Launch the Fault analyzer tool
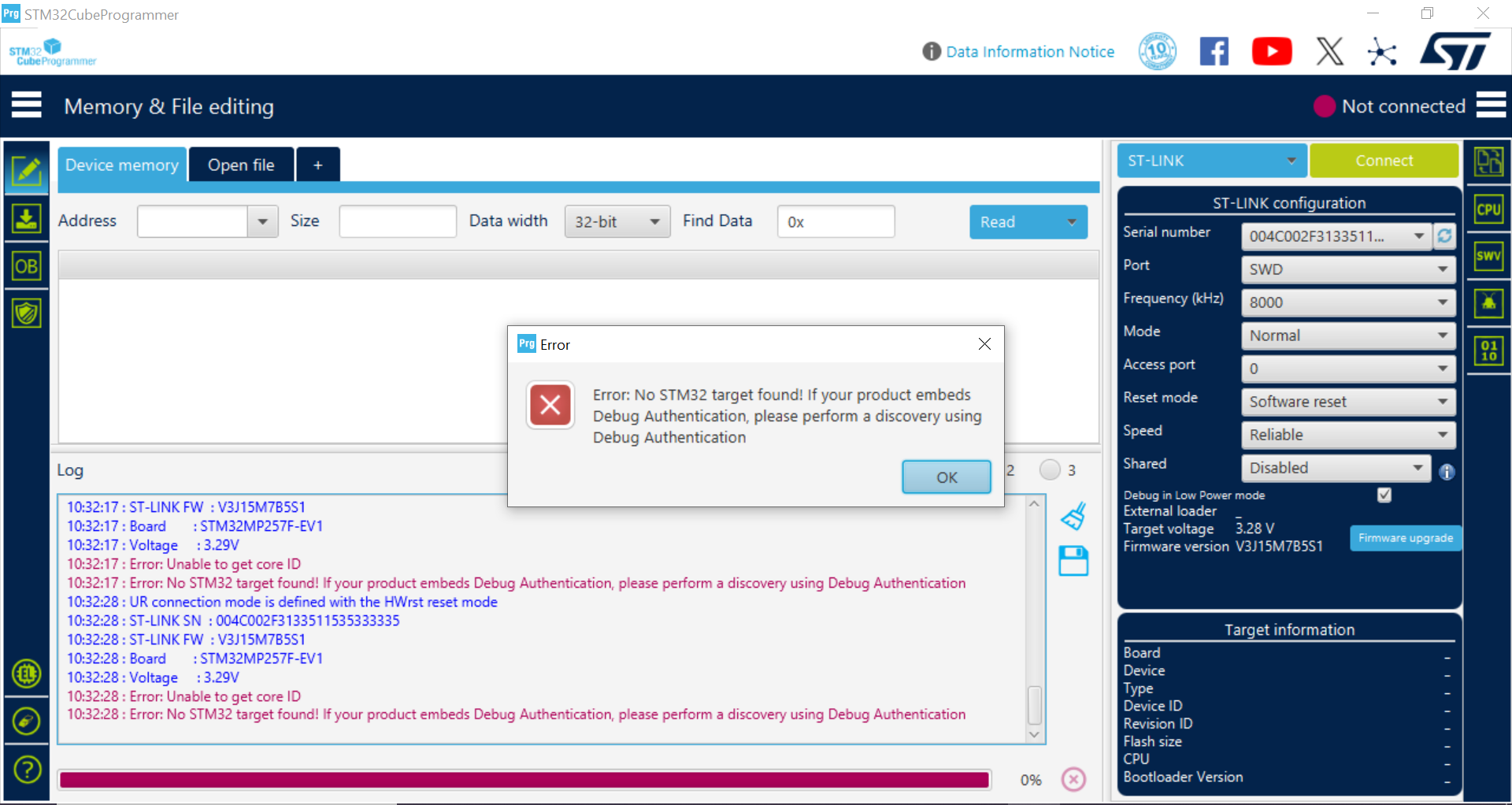Image resolution: width=1512 pixels, height=805 pixels. pos(1488,303)
